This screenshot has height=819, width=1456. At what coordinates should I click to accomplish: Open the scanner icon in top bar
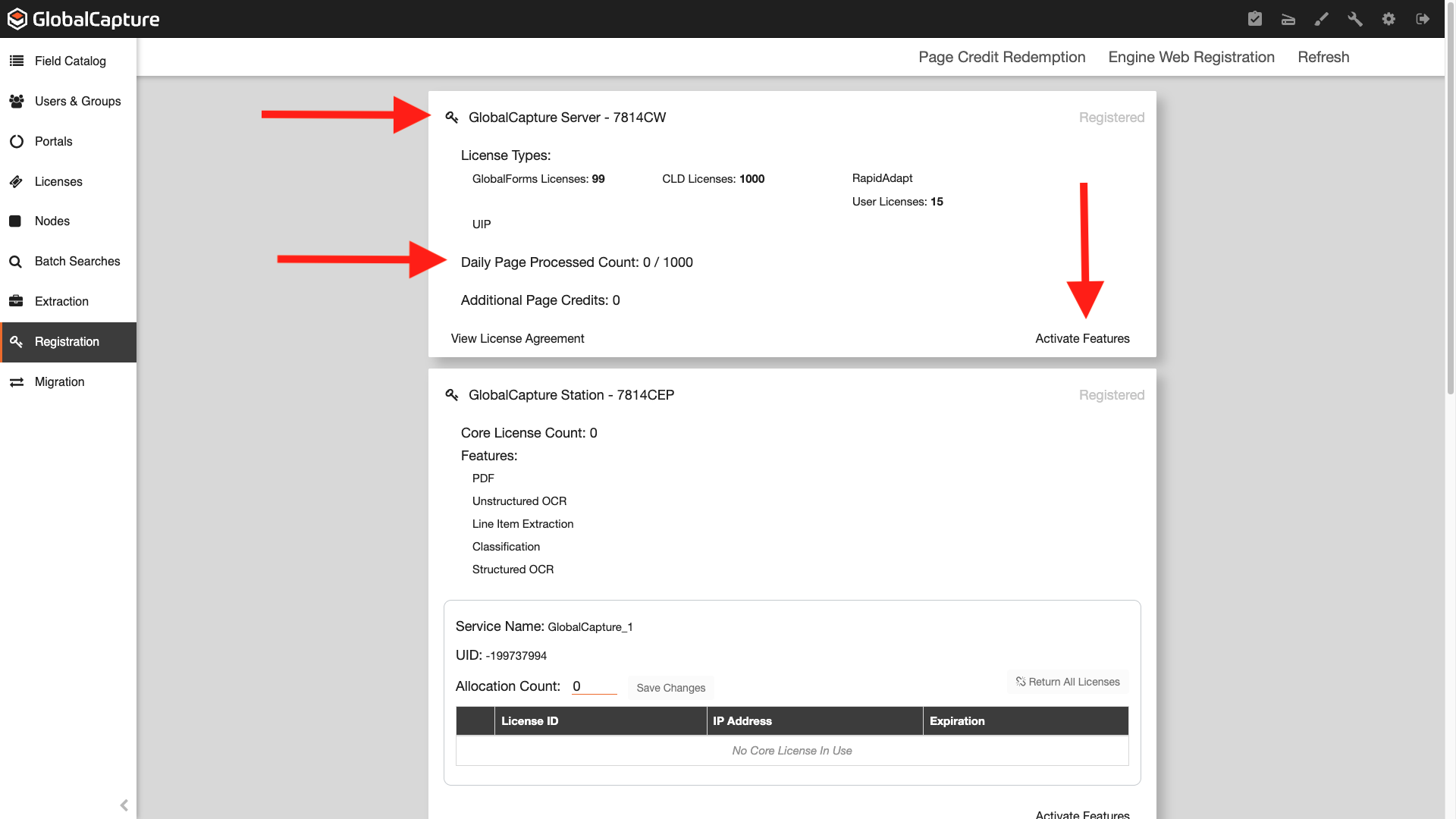[1288, 19]
